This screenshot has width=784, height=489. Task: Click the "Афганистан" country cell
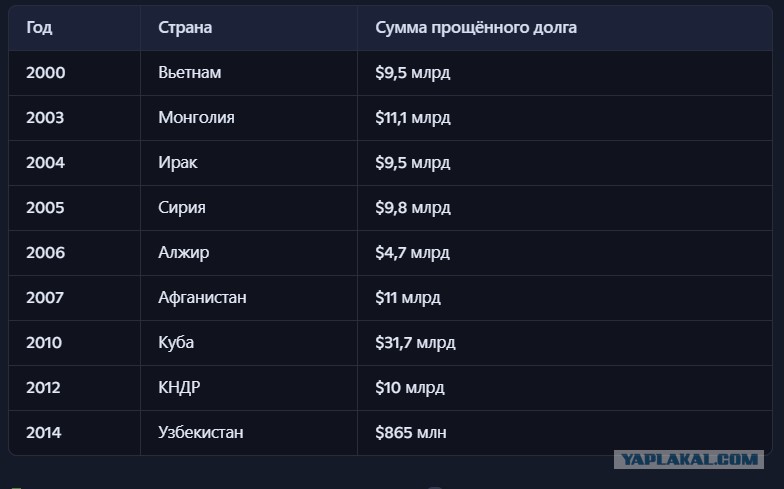point(202,298)
